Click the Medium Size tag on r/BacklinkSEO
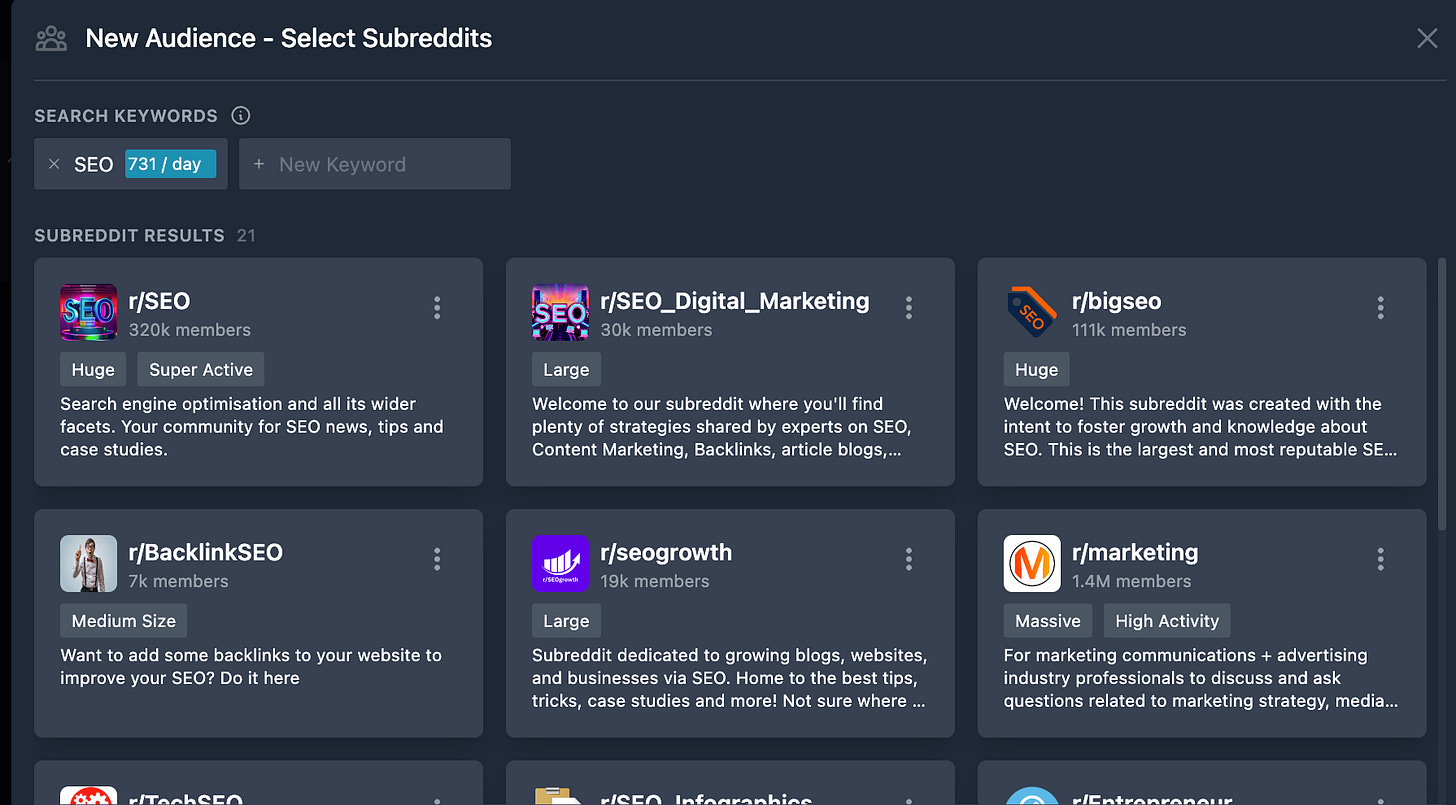 [x=123, y=620]
